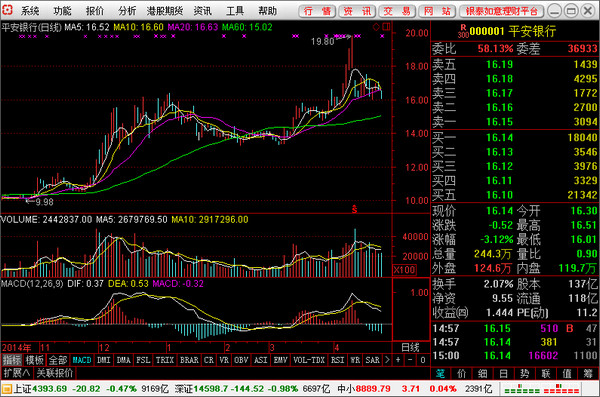Select the 日 tab in quote panel
Image resolution: width=600 pixels, height=397 pixels.
(x=504, y=373)
